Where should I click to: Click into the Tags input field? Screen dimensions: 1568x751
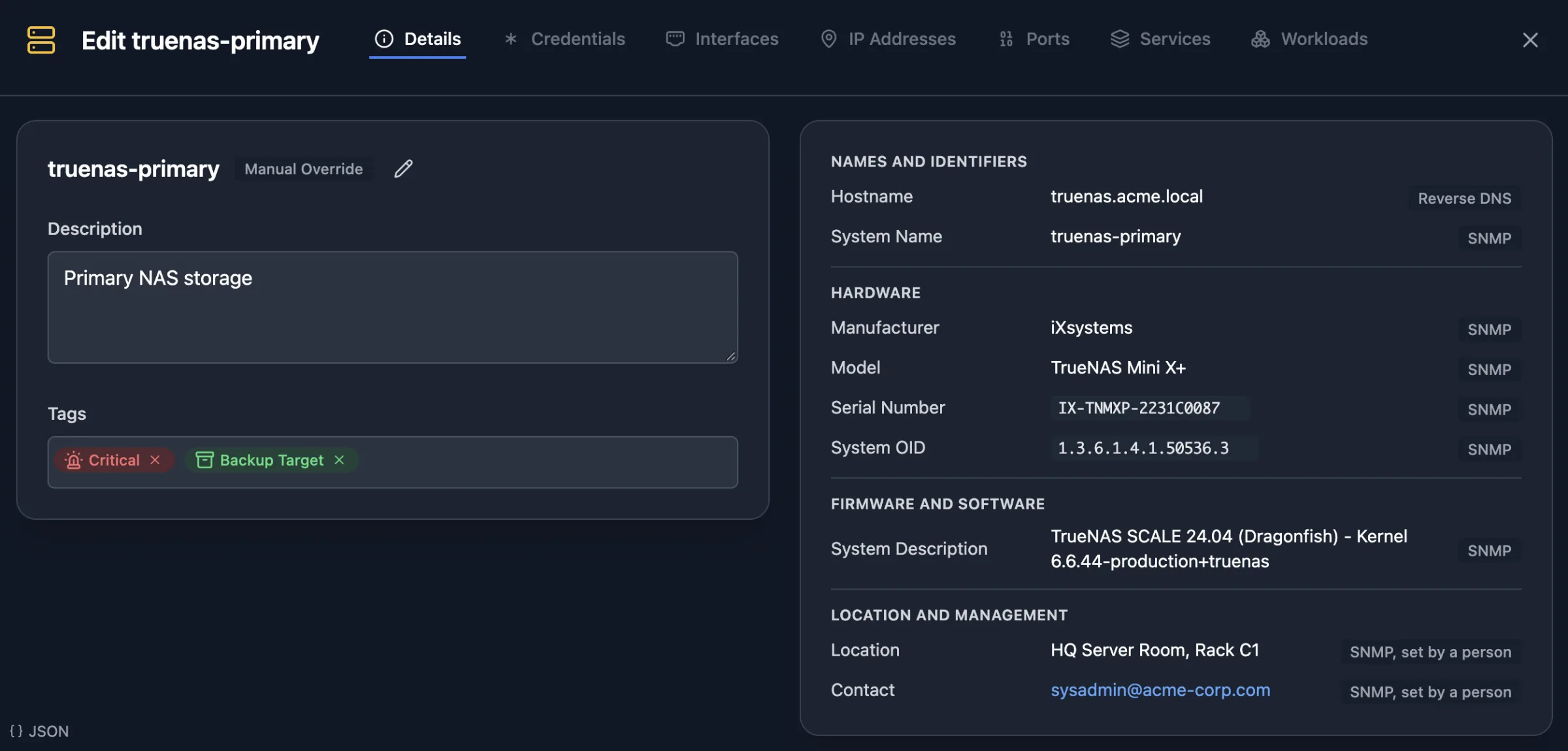393,462
